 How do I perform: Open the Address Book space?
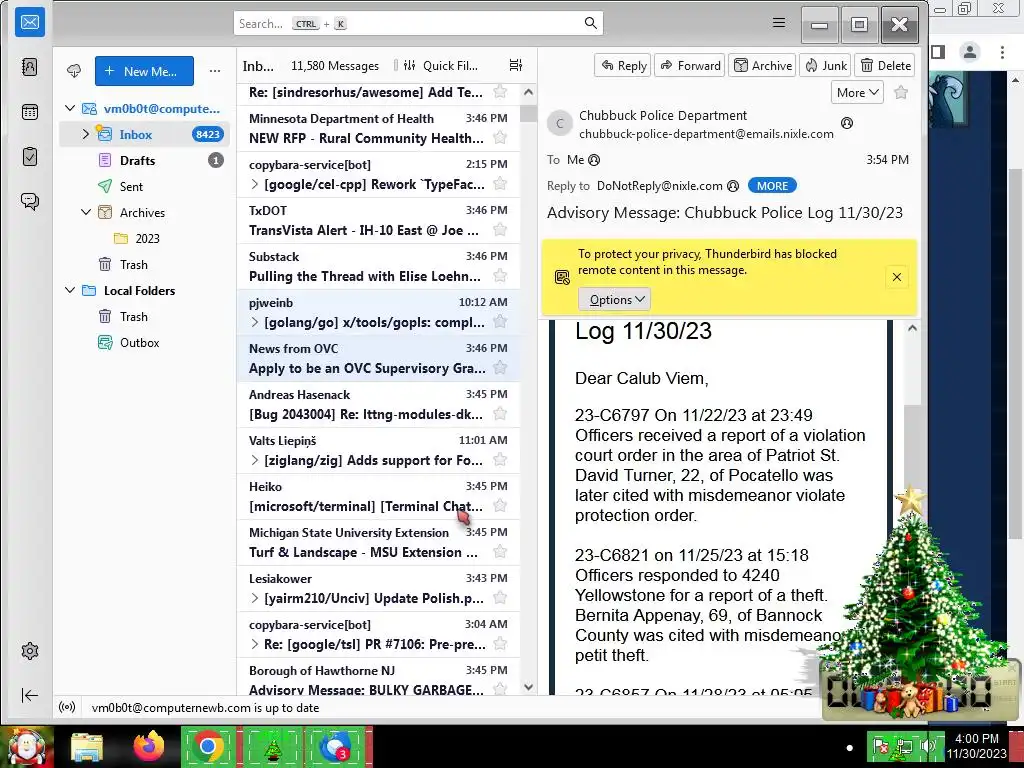pyautogui.click(x=30, y=67)
